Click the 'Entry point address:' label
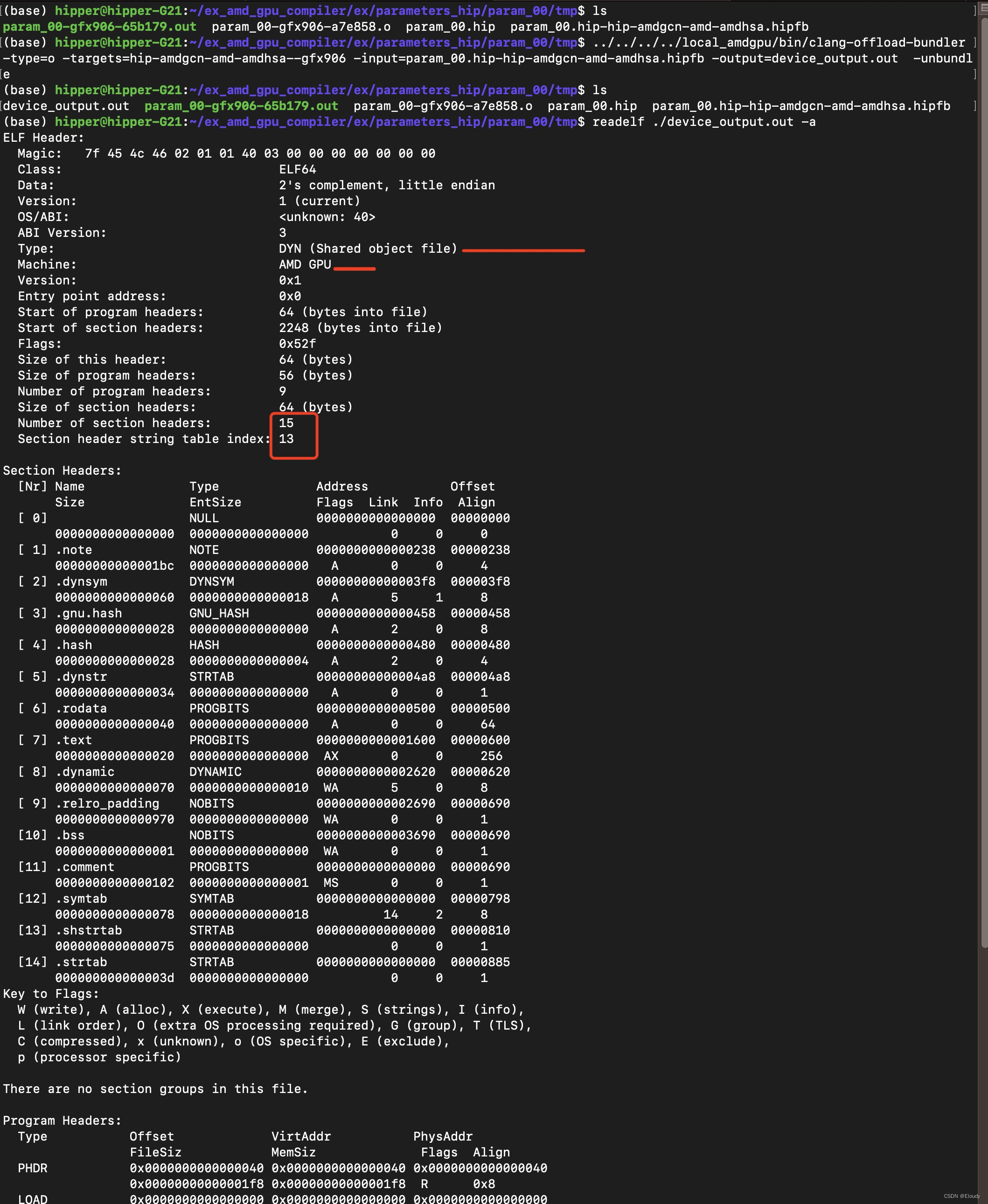 [91, 297]
